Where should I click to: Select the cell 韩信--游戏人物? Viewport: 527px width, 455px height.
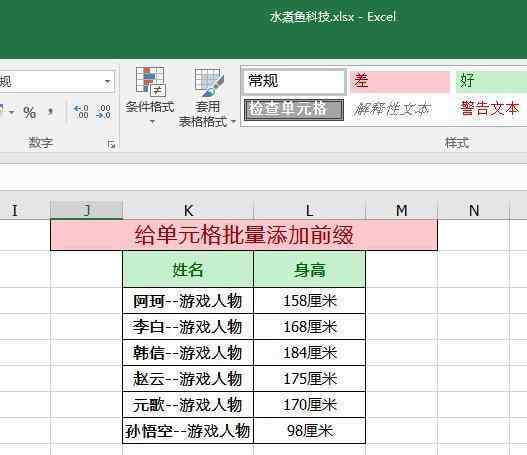click(x=188, y=353)
